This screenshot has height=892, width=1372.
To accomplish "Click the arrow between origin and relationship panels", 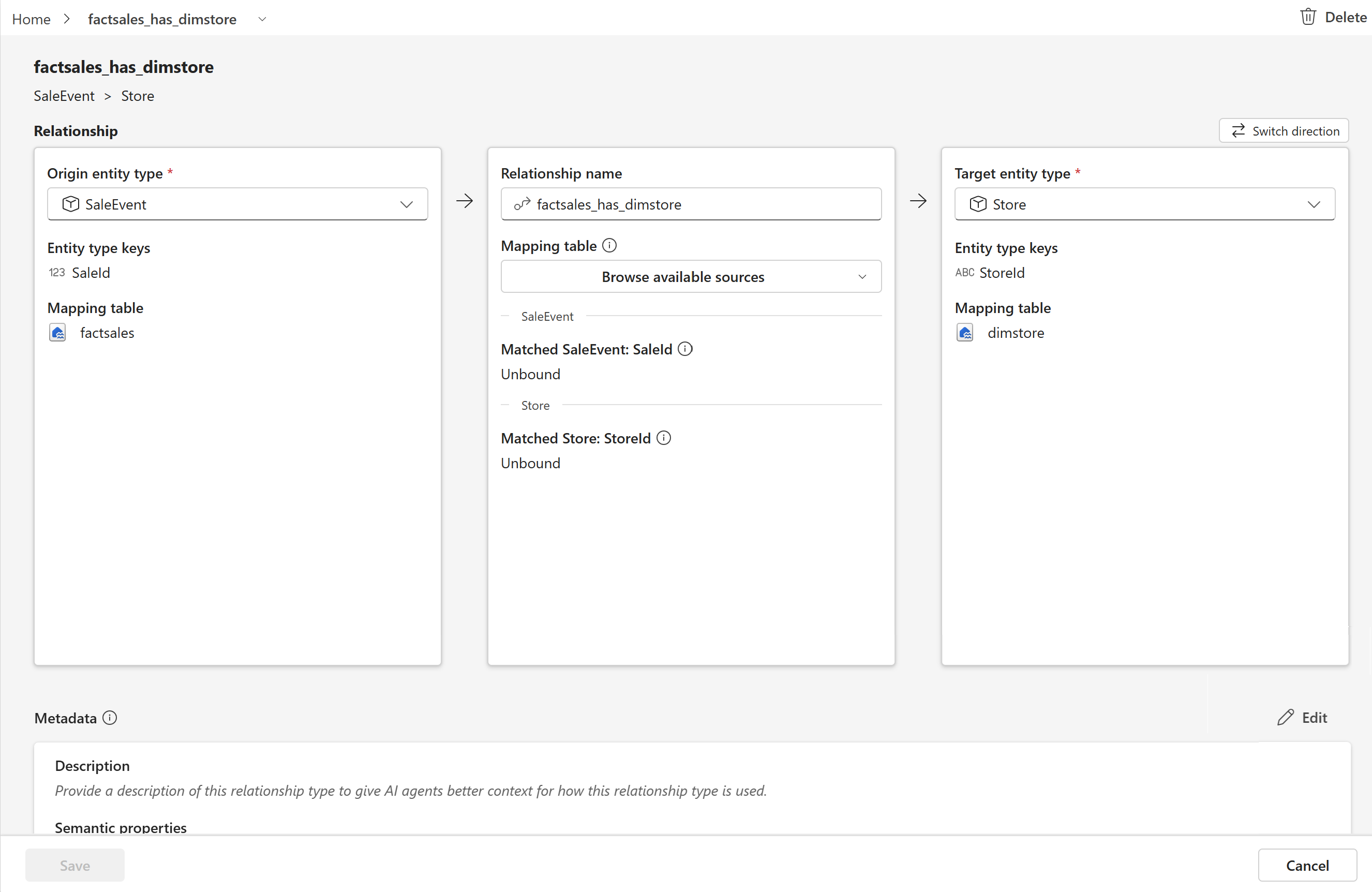I will click(465, 201).
